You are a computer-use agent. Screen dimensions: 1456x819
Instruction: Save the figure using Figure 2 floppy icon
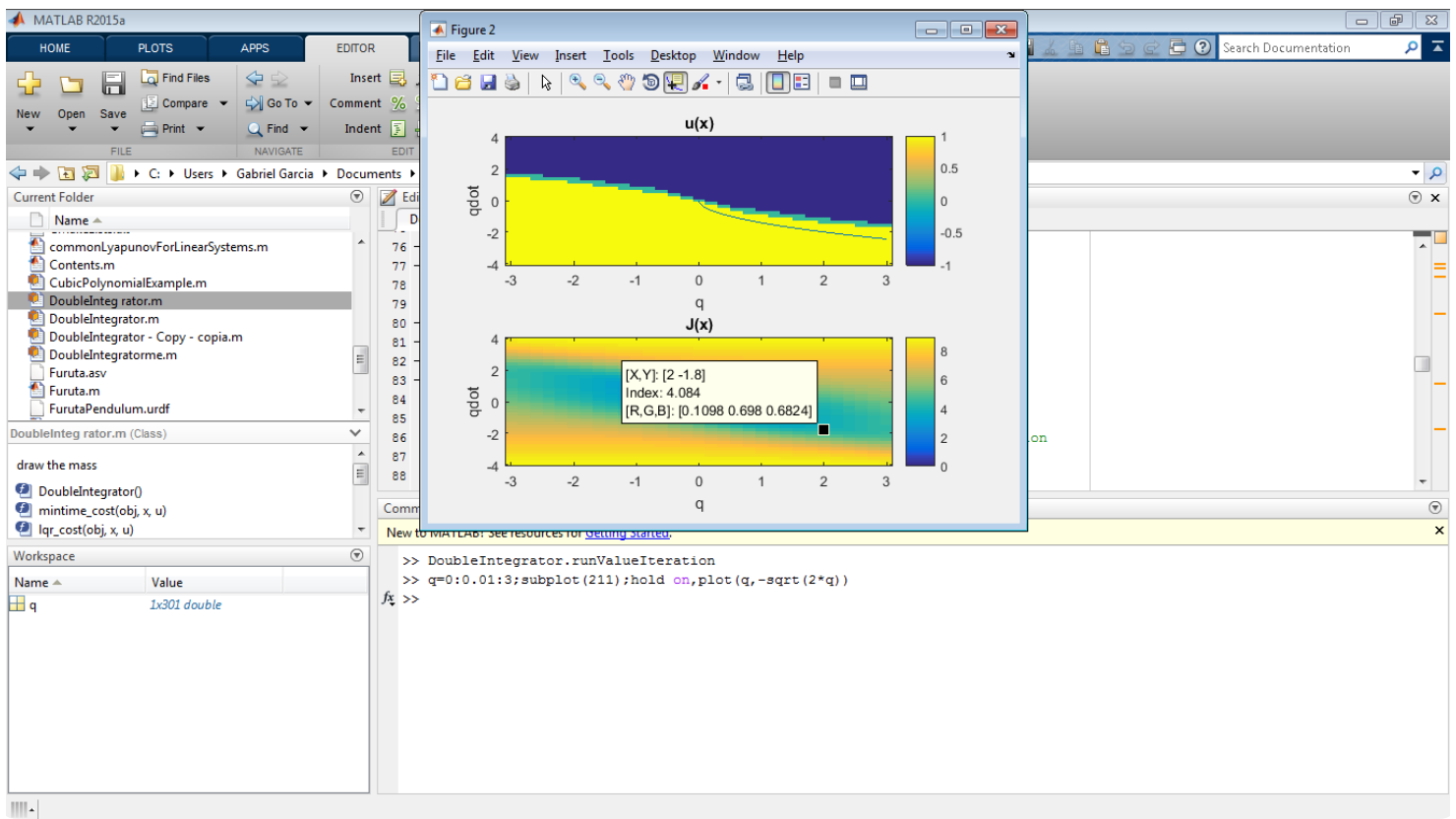click(x=488, y=83)
